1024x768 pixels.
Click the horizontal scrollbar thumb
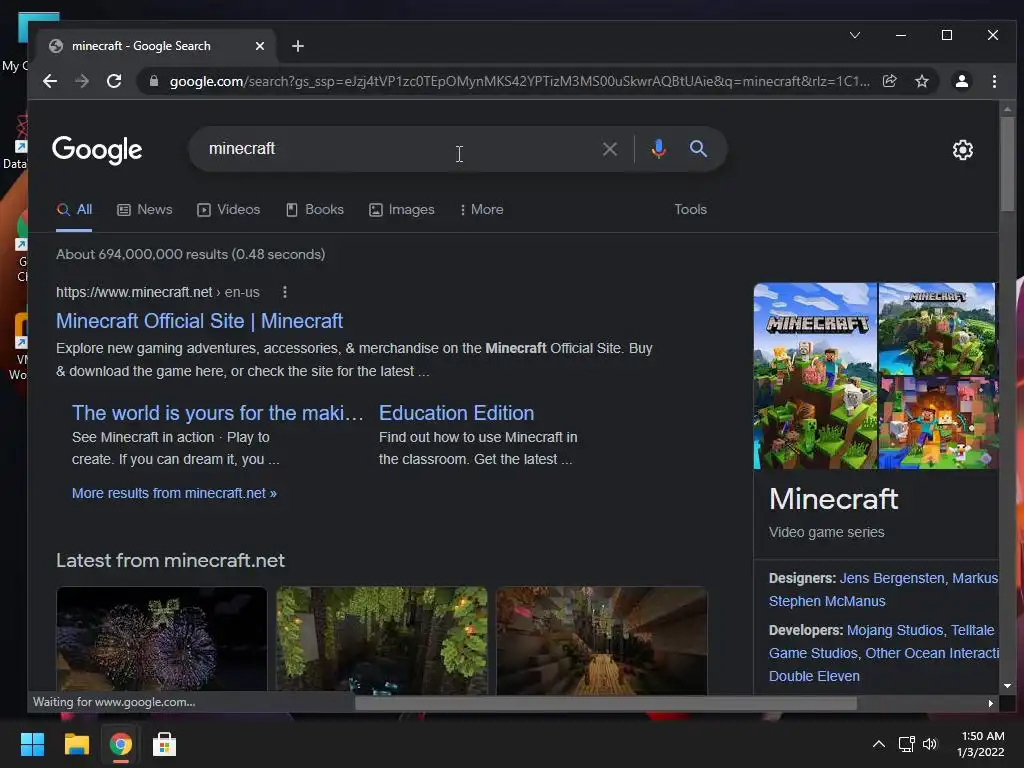pos(605,703)
